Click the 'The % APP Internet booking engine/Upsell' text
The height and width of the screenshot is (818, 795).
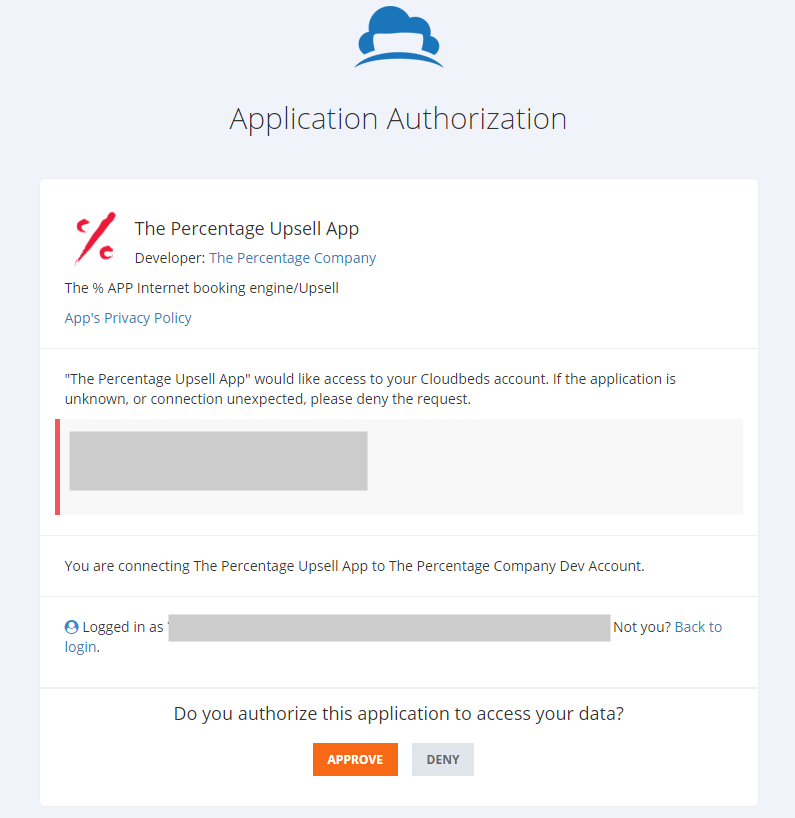point(201,288)
